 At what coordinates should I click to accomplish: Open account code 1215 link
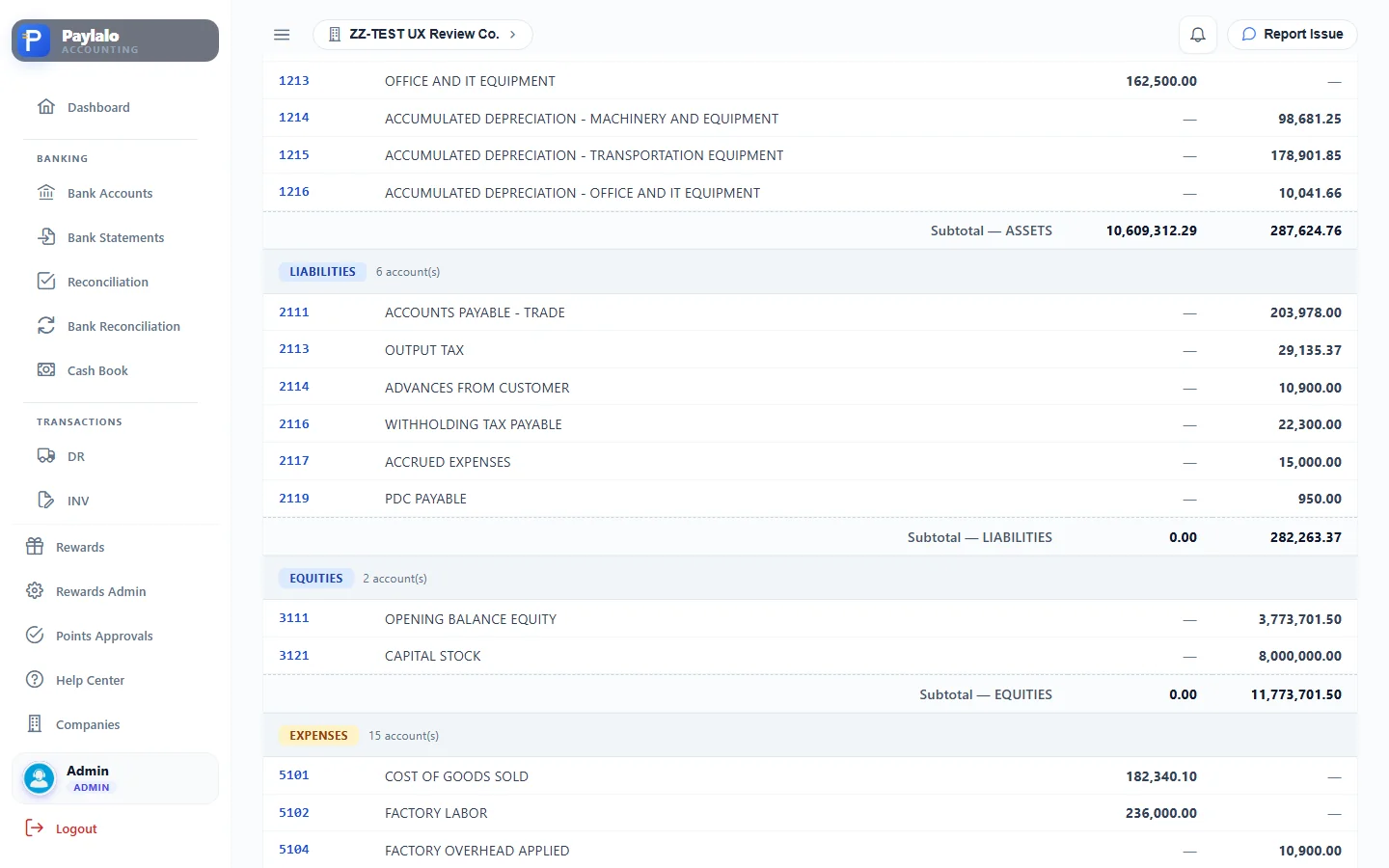pyautogui.click(x=294, y=155)
